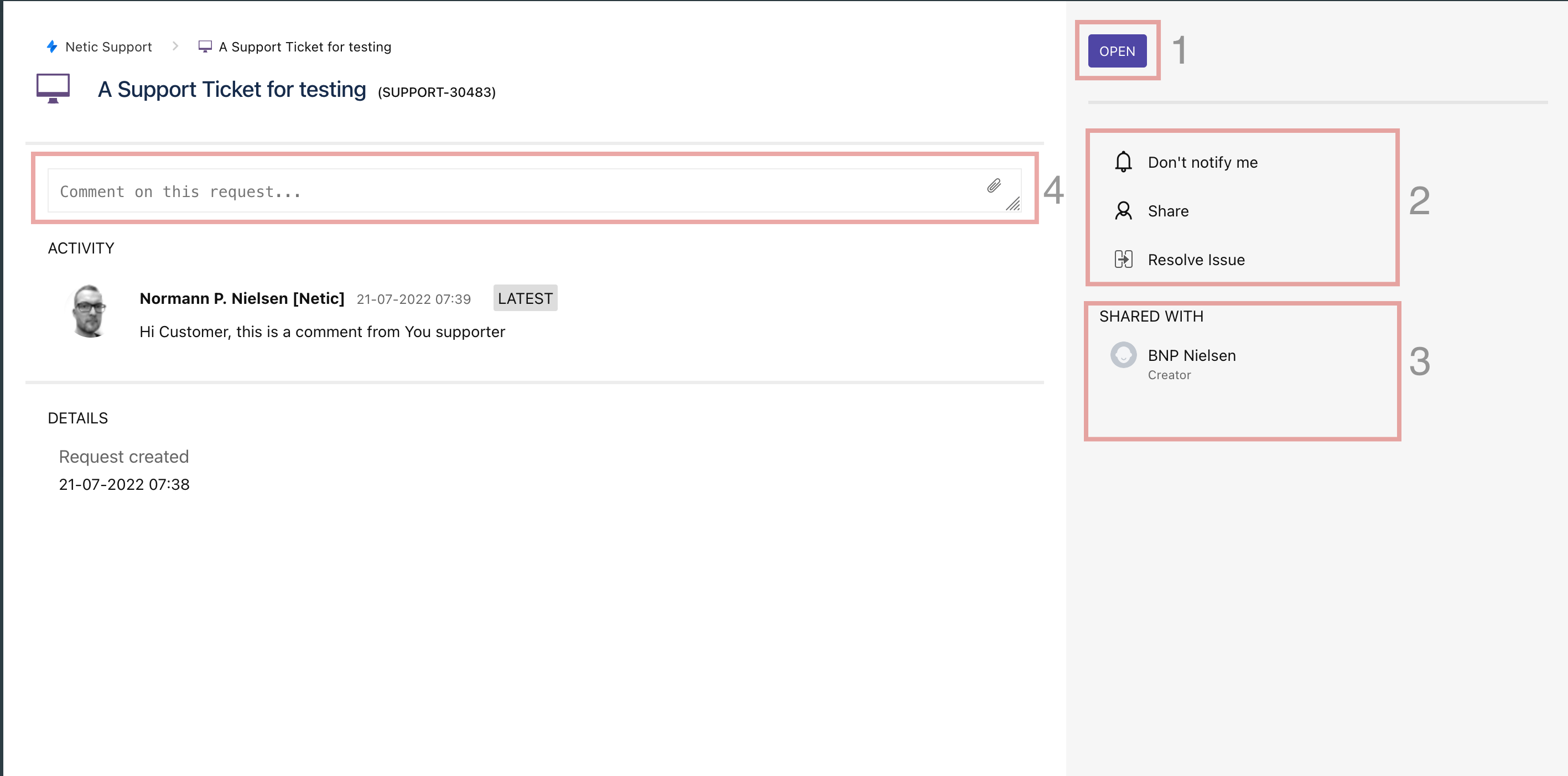Choose Don't notify me
The width and height of the screenshot is (1568, 776).
click(x=1202, y=163)
